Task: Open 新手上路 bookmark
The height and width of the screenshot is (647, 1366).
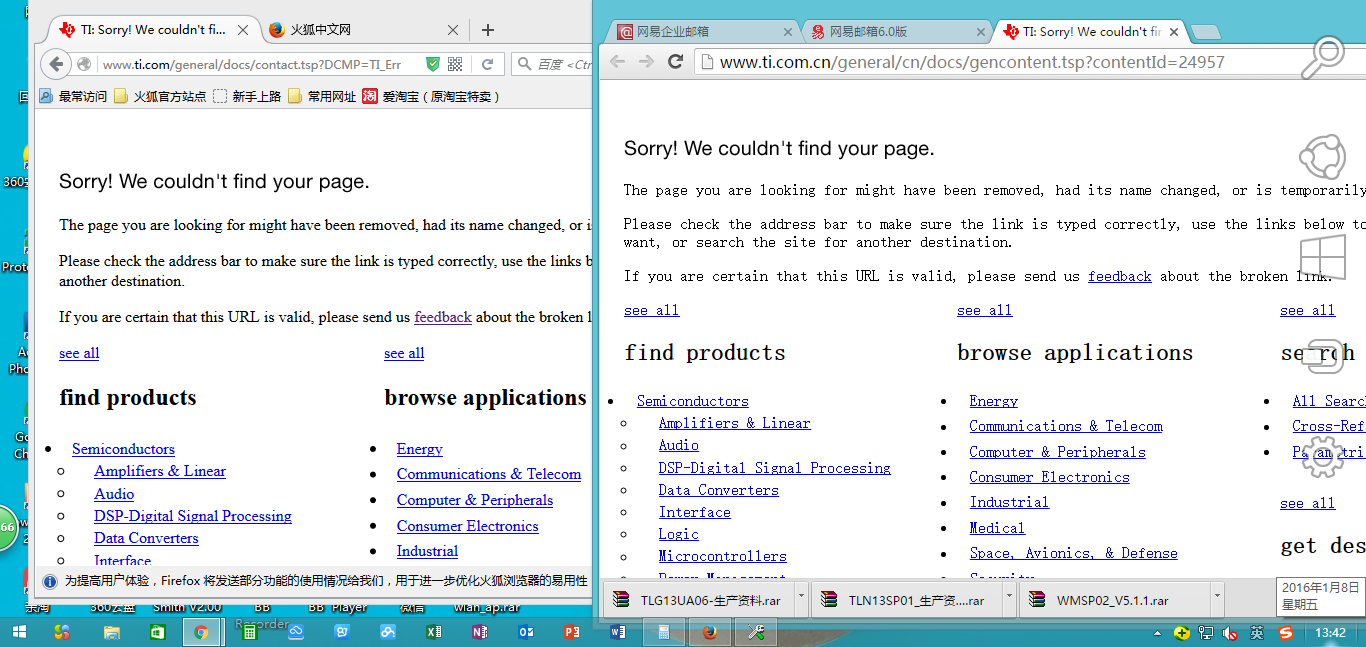Action: (x=247, y=96)
